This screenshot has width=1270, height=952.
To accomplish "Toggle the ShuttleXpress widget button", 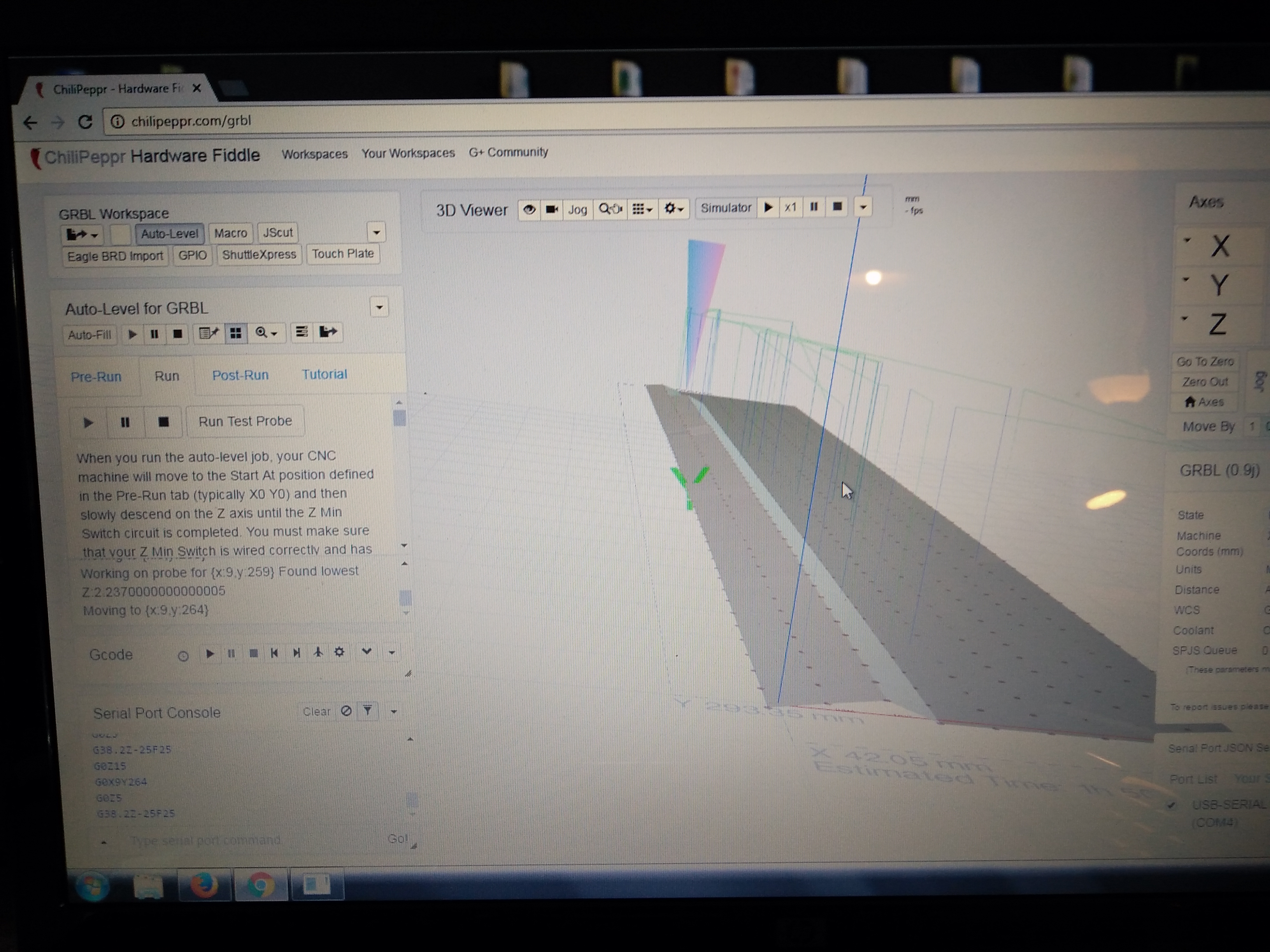I will (x=259, y=254).
